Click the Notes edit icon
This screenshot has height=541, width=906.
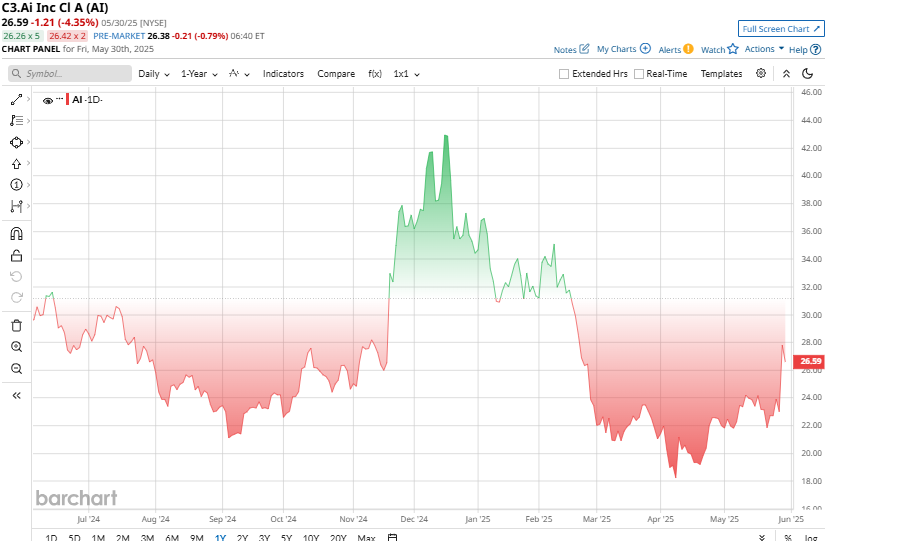[584, 49]
